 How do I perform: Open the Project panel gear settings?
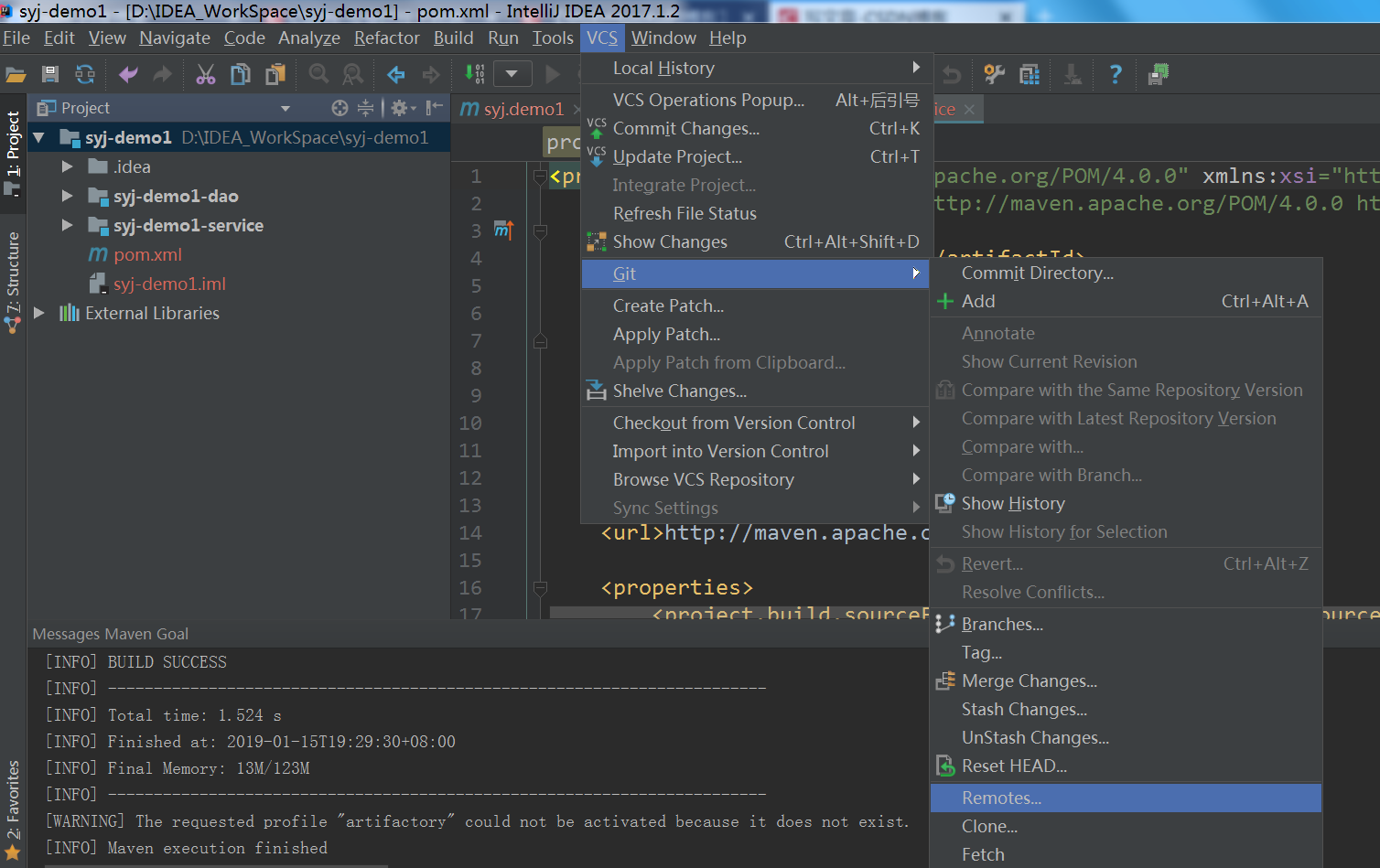tap(403, 108)
